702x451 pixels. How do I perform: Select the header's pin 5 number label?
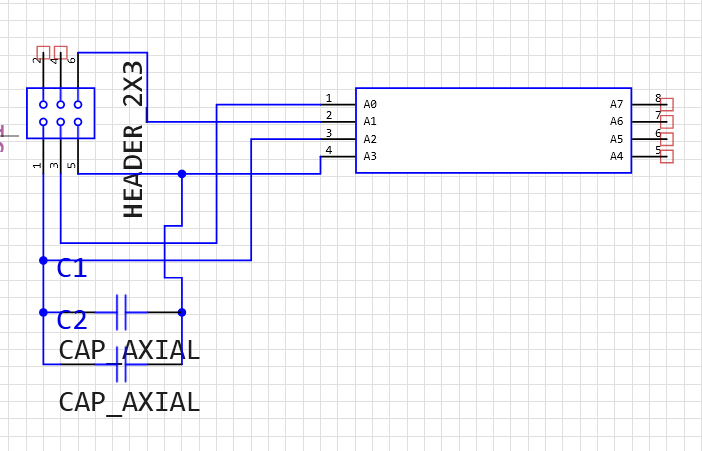[x=72, y=165]
